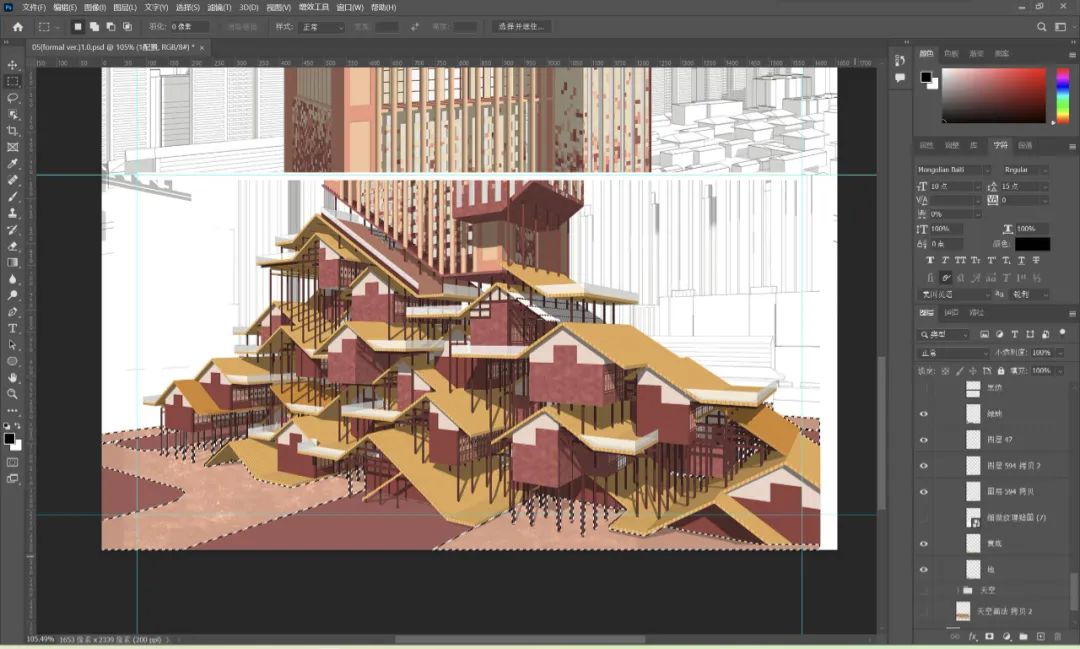Open the 滤镜(T) menu

[220, 8]
